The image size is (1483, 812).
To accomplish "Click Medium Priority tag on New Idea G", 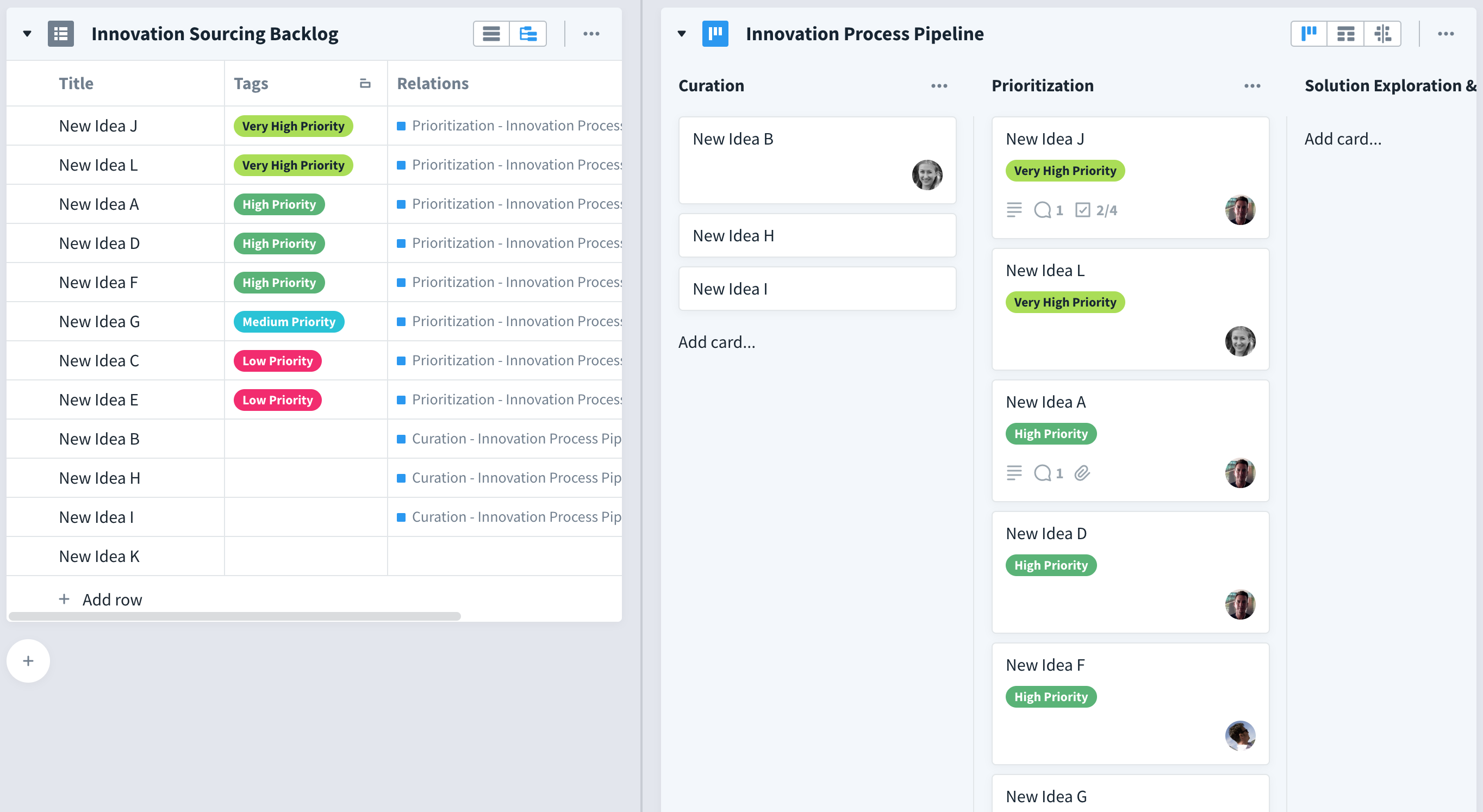I will point(289,322).
